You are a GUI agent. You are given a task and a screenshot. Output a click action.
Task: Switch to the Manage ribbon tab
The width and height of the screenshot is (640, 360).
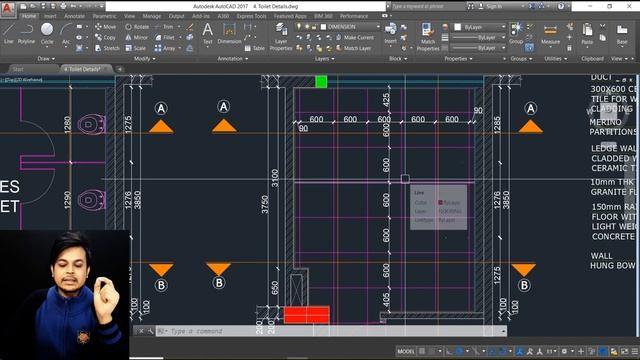(x=151, y=16)
